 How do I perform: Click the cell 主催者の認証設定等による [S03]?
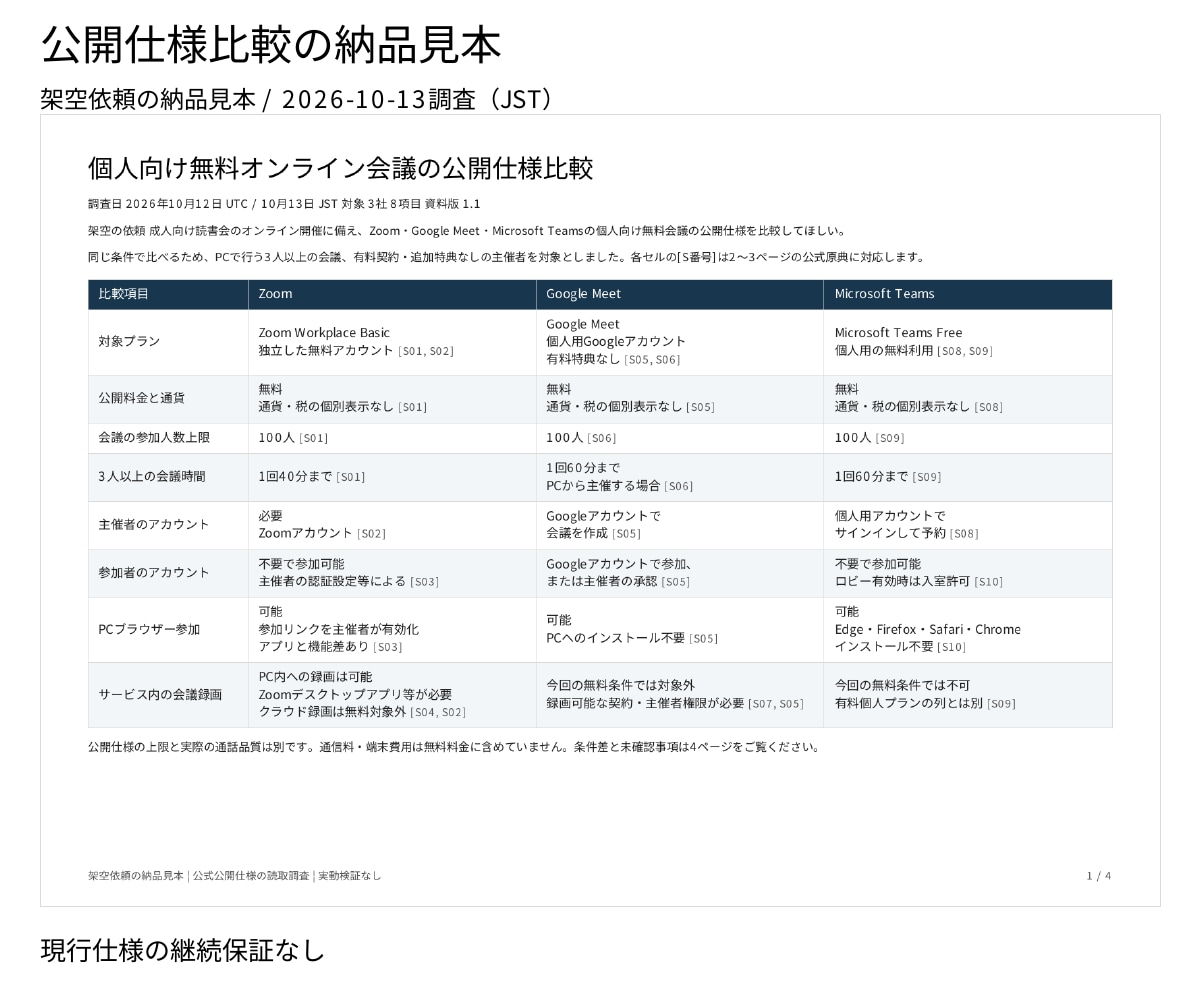(x=392, y=573)
